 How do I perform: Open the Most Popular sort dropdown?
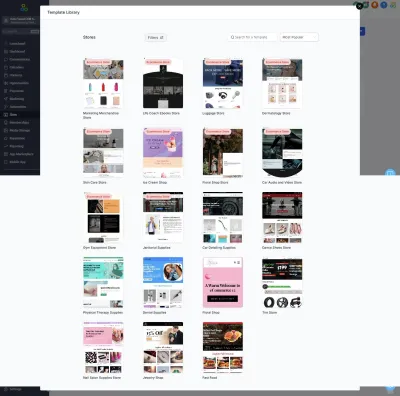[x=299, y=37]
